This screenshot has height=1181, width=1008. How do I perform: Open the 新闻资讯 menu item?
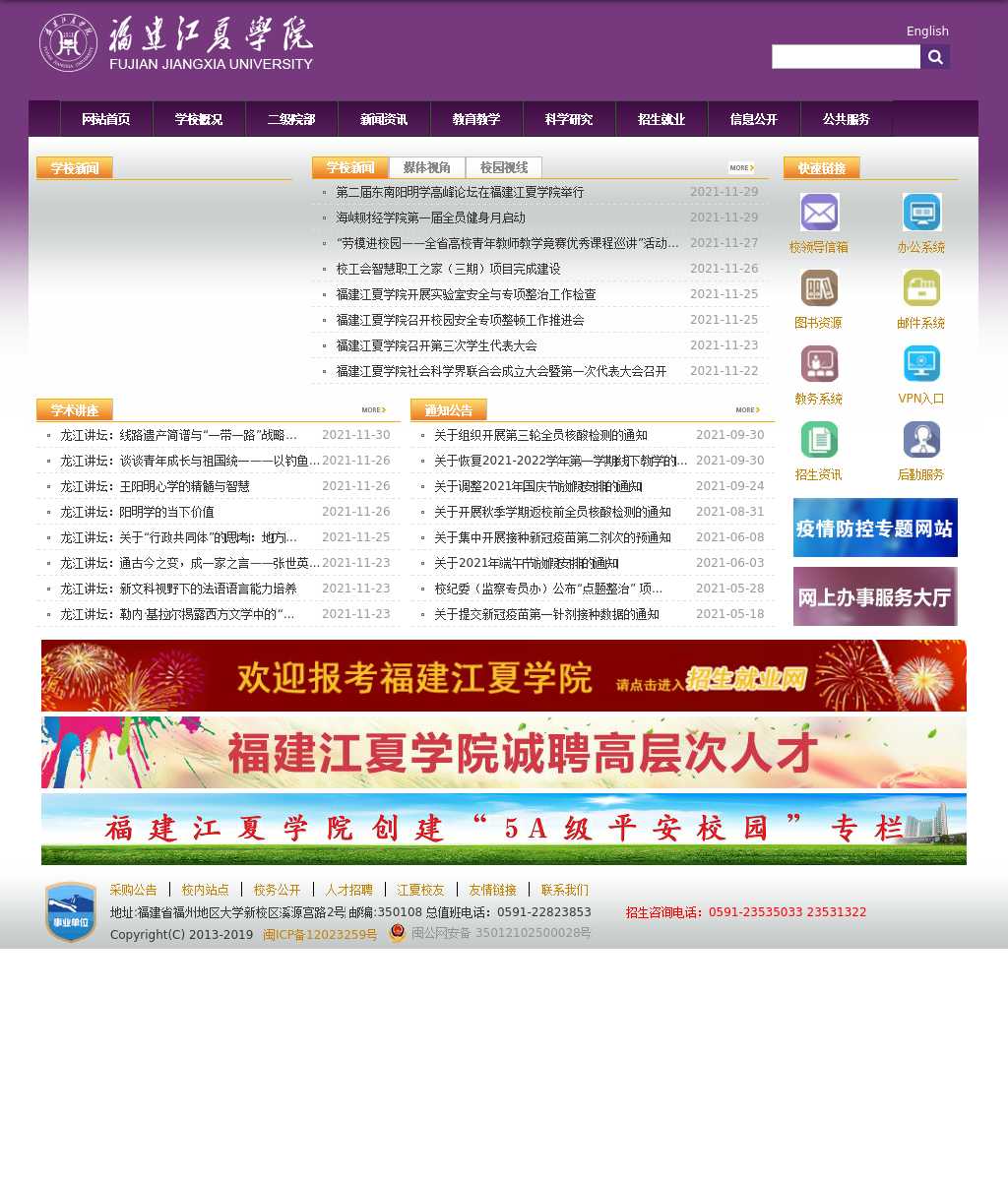(384, 119)
